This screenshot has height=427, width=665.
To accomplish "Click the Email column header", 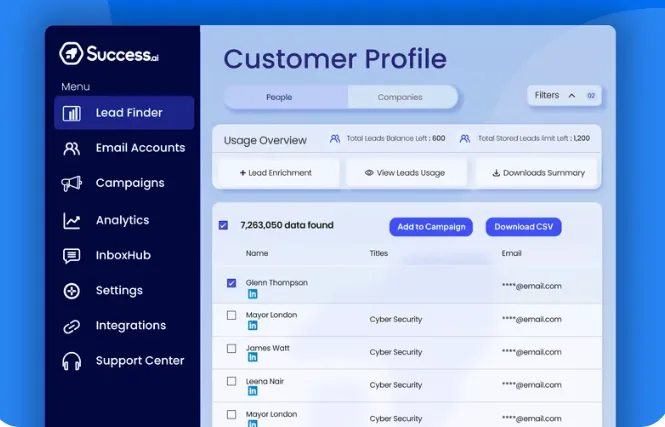I will coord(511,254).
